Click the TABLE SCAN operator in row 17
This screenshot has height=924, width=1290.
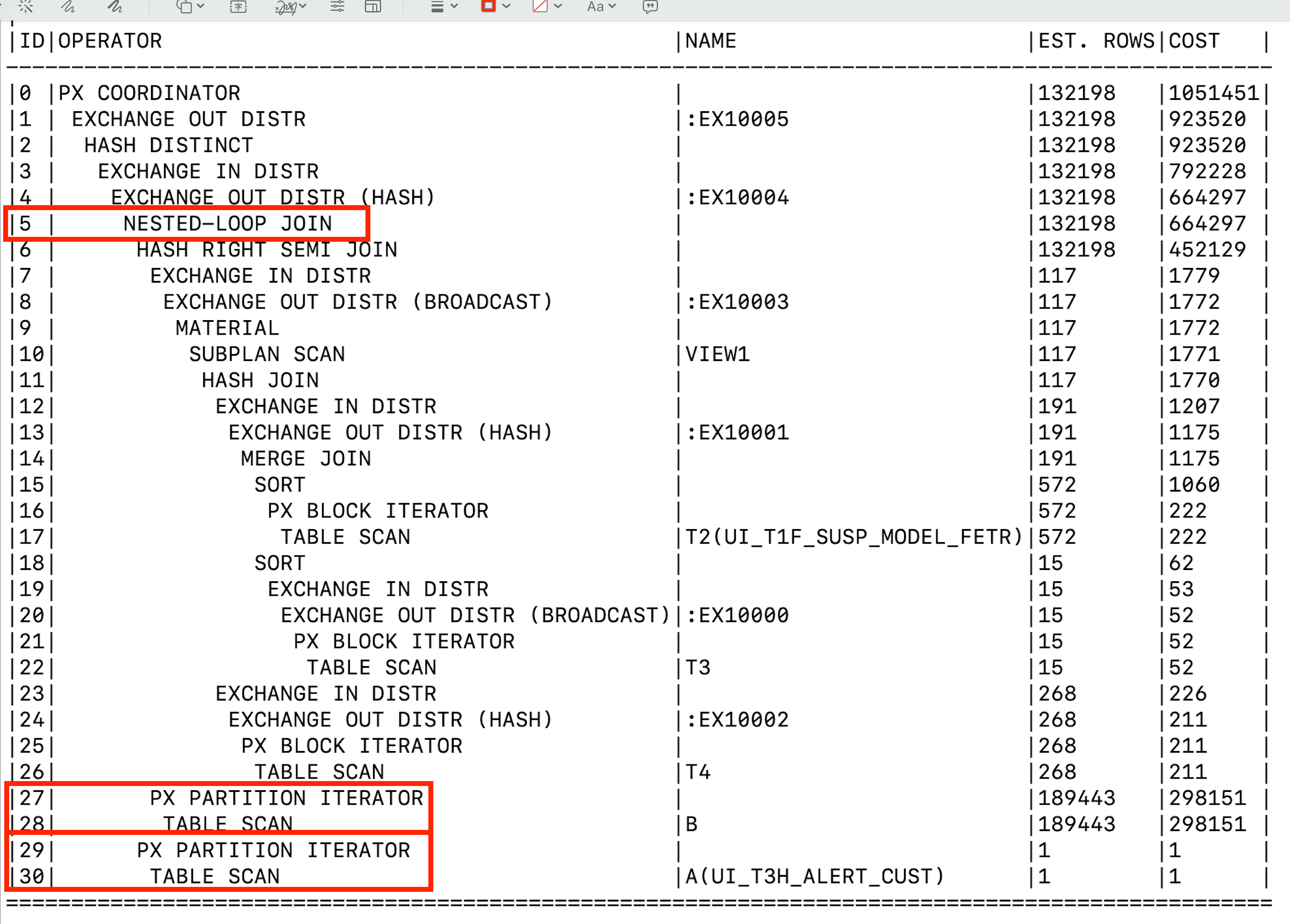(x=345, y=537)
